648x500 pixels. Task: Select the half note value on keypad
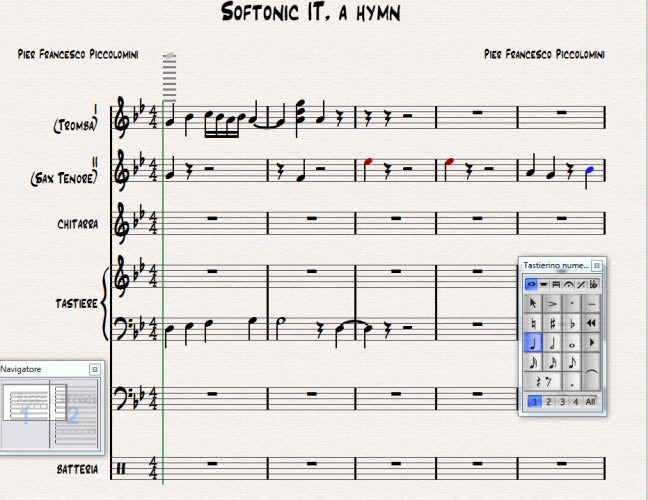(552, 343)
